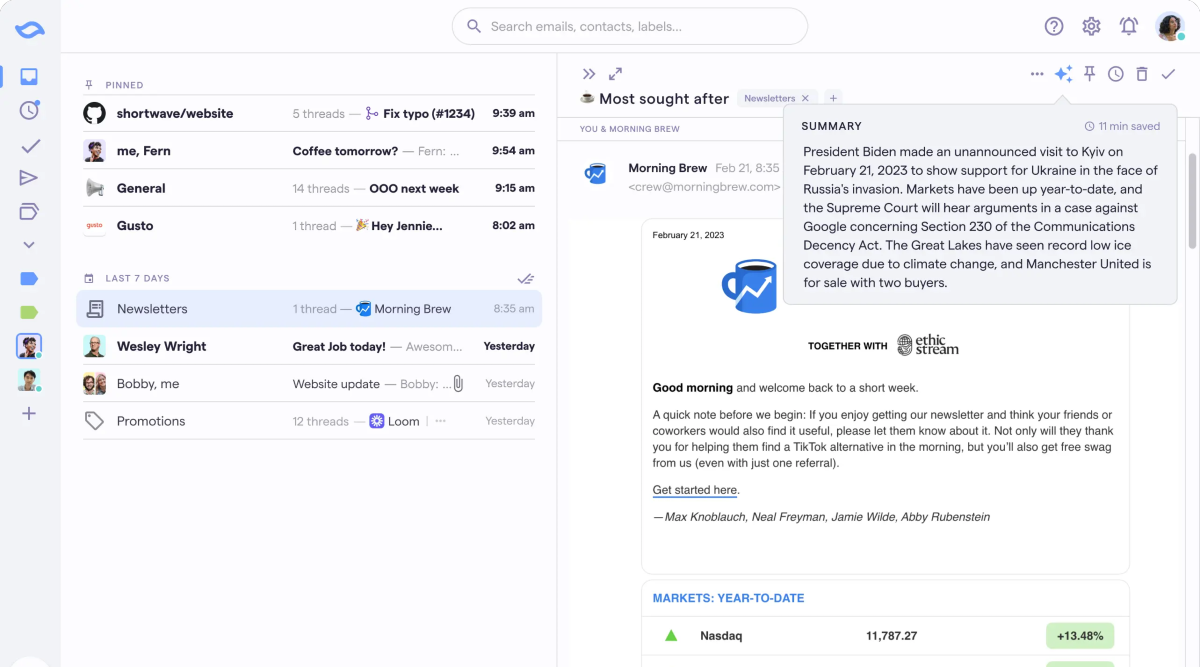The image size is (1200, 667).
Task: Click the search emails field
Action: tap(629, 26)
